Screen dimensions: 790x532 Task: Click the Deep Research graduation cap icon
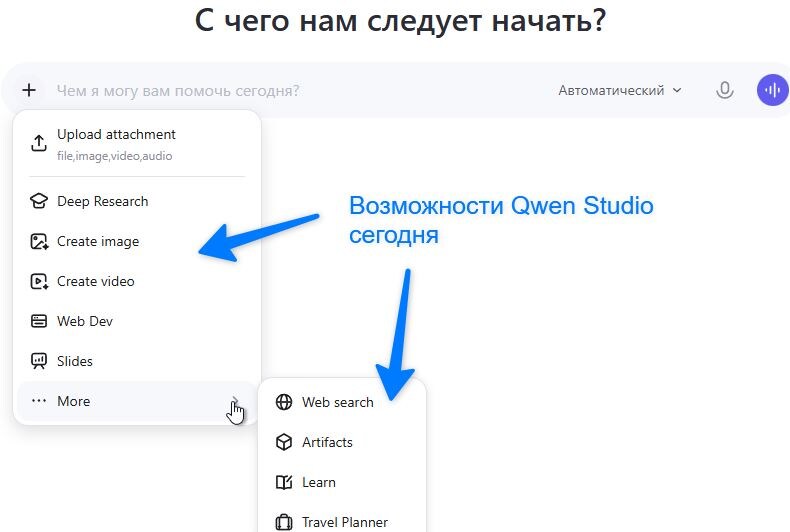(39, 201)
